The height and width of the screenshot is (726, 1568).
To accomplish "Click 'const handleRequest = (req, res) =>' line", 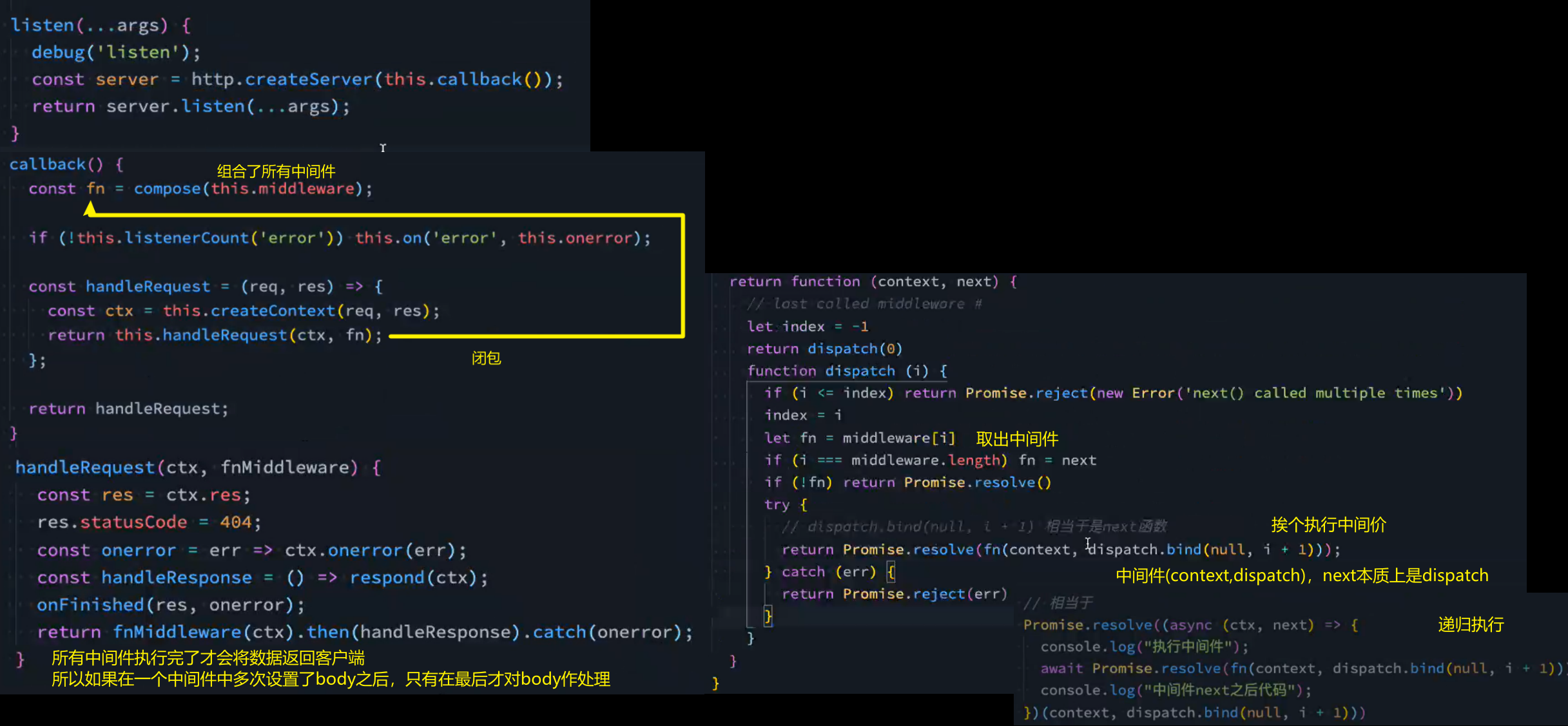I will tap(206, 287).
